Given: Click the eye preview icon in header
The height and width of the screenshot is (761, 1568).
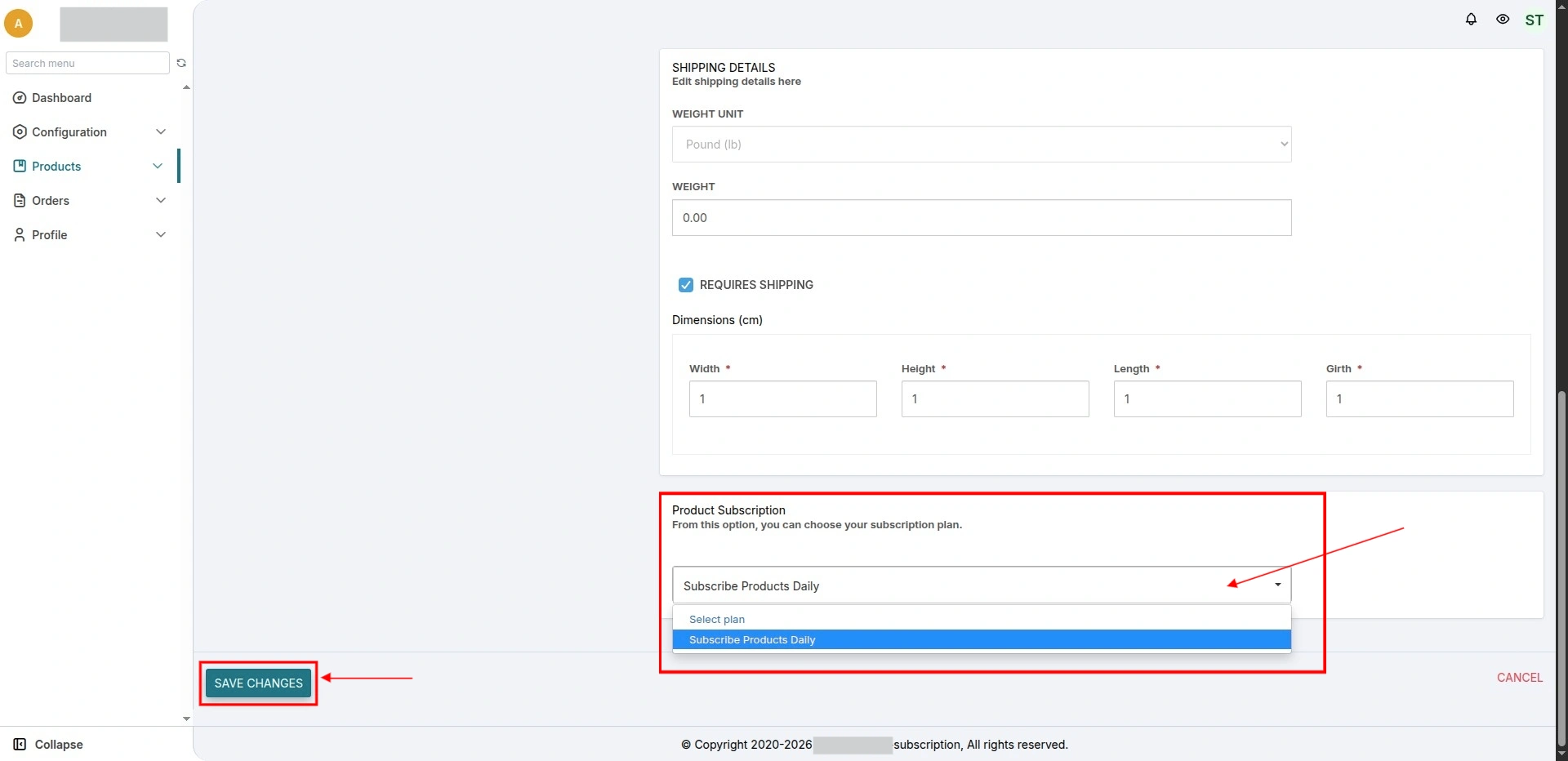Looking at the screenshot, I should [x=1503, y=19].
